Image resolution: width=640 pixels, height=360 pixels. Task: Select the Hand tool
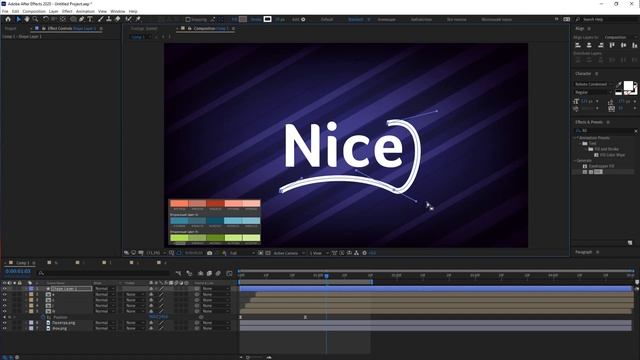[27, 19]
